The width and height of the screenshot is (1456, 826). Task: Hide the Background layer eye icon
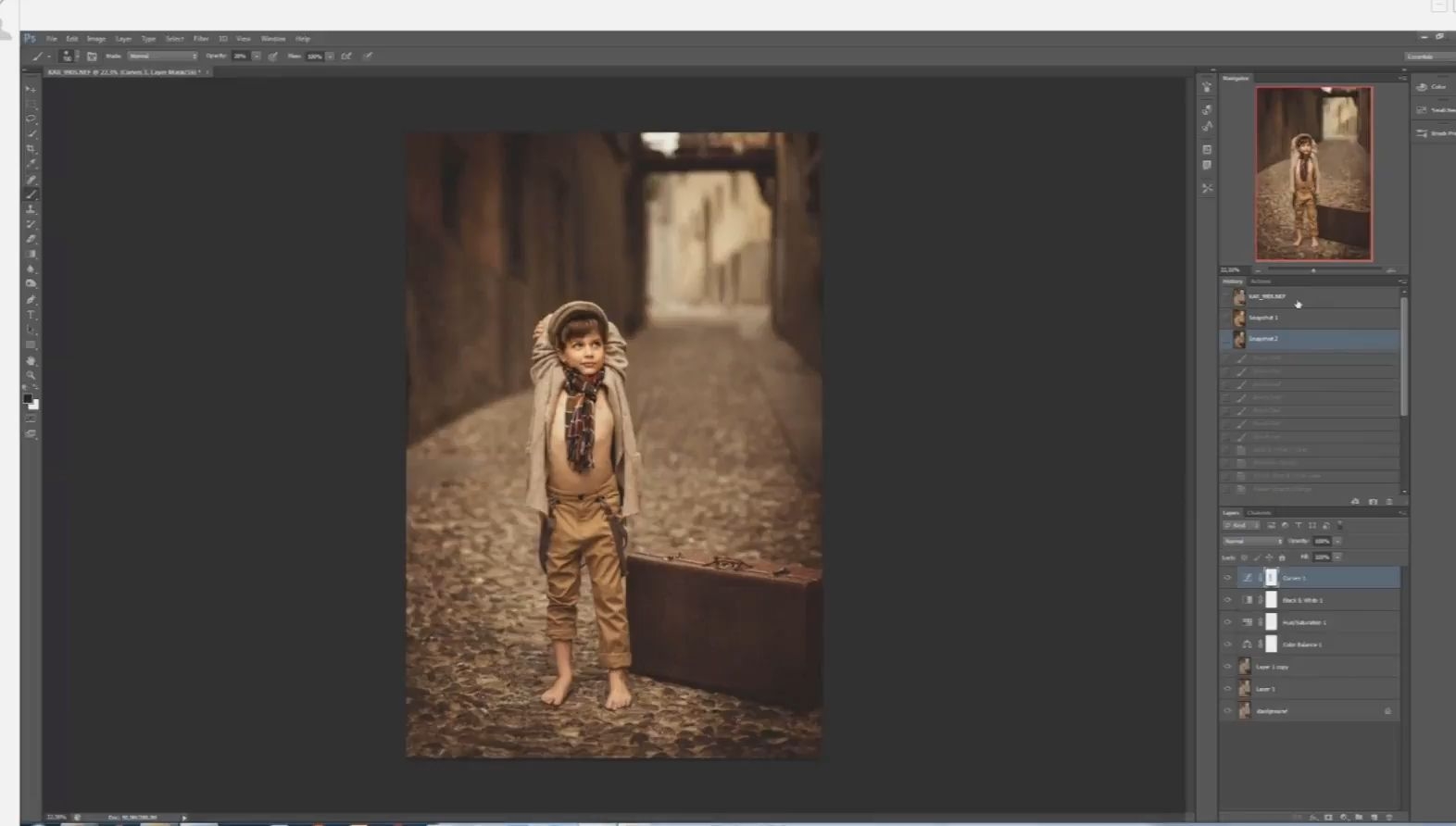[1228, 711]
